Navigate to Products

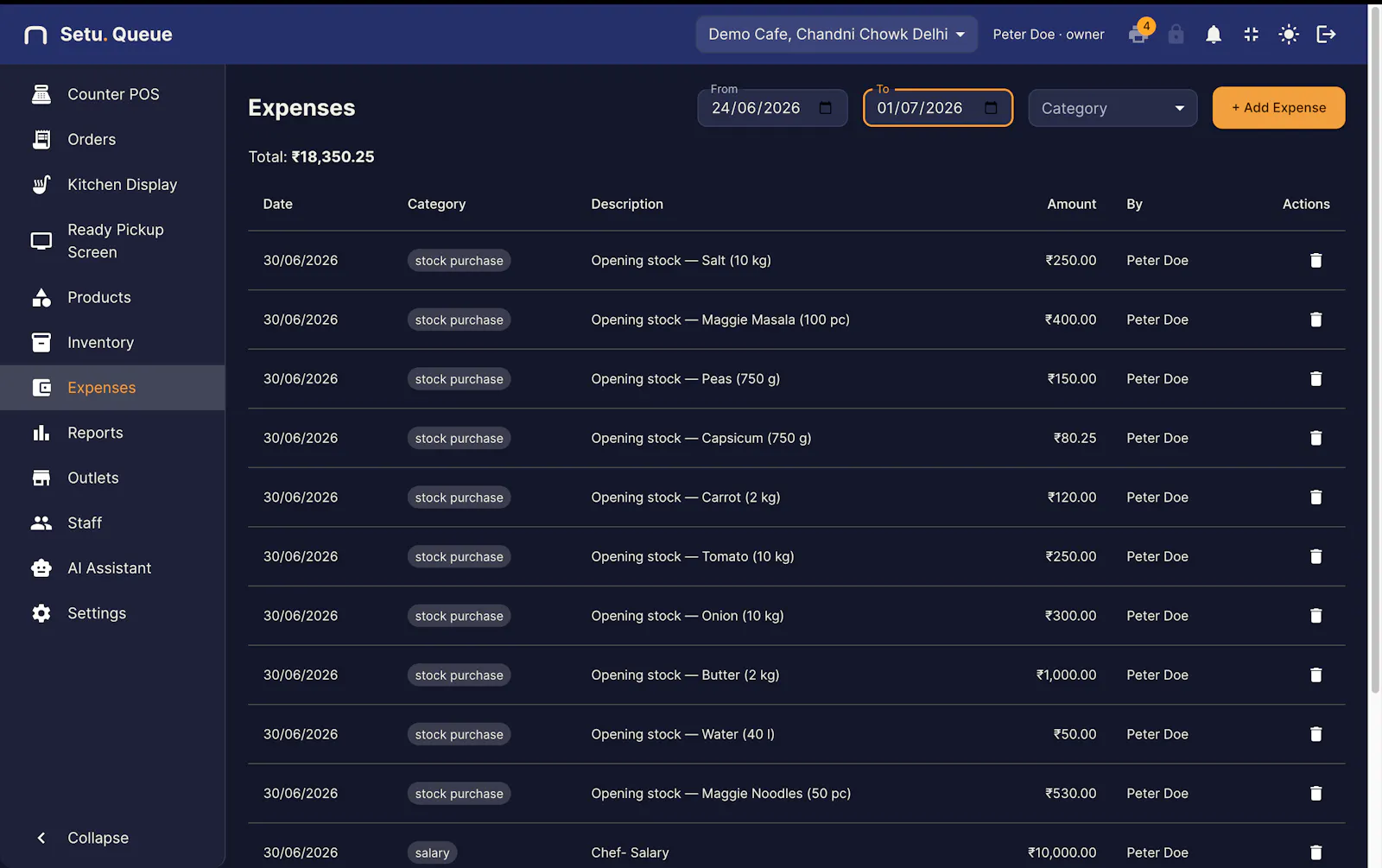pyautogui.click(x=112, y=297)
